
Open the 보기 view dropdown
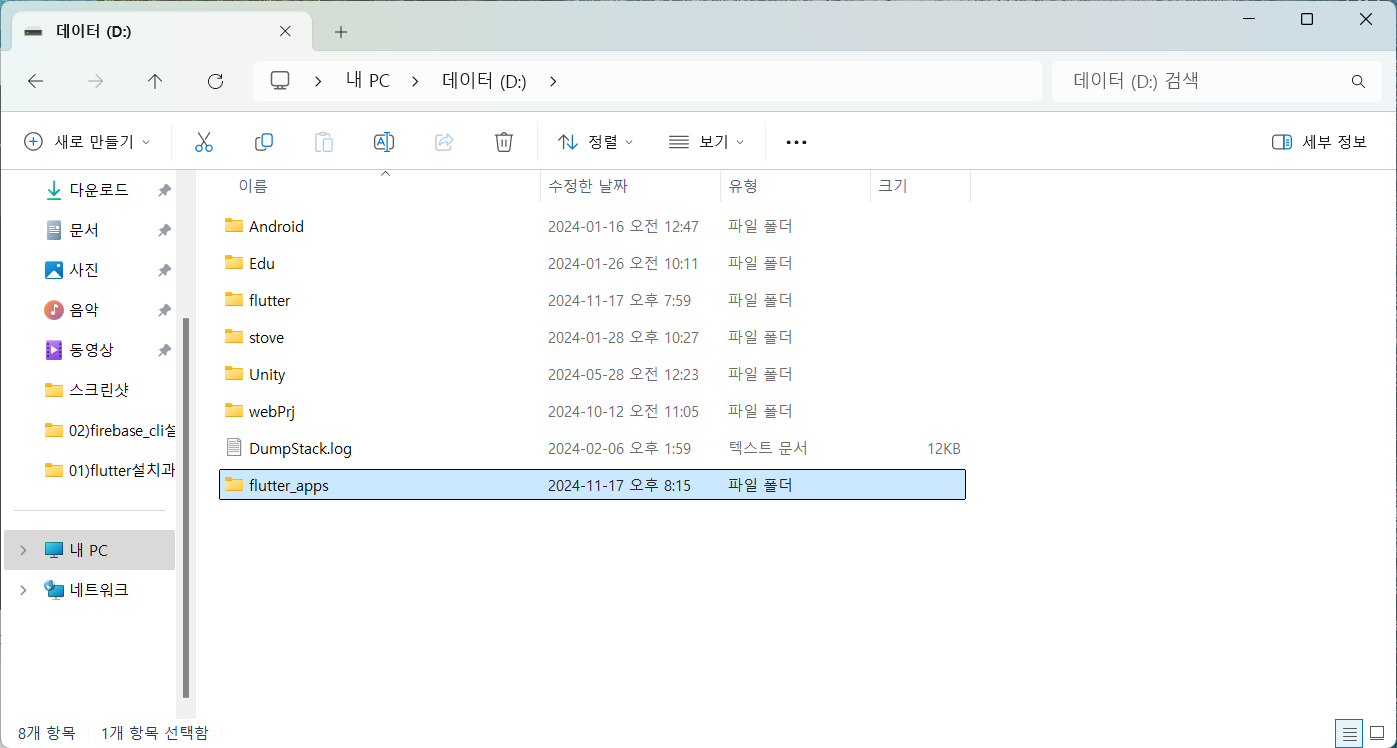point(706,142)
